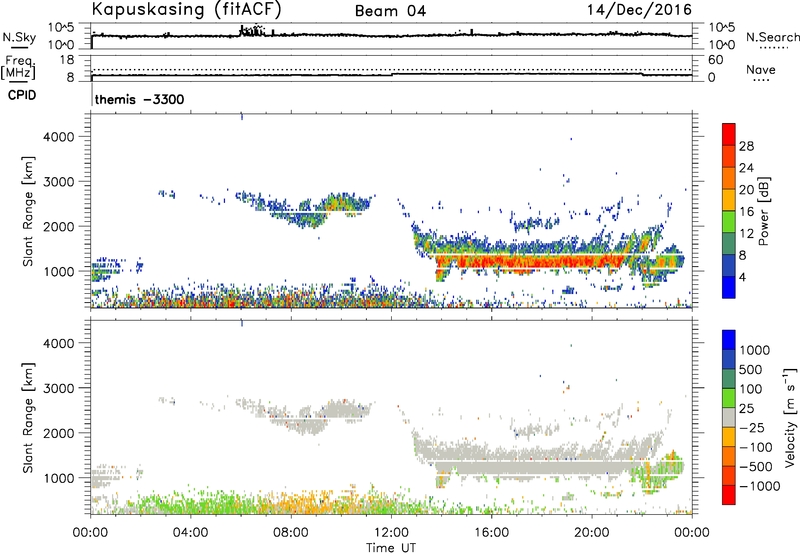Click the date '14/Dec/2016'
Image resolution: width=800 pixels, height=554 pixels.
[639, 9]
